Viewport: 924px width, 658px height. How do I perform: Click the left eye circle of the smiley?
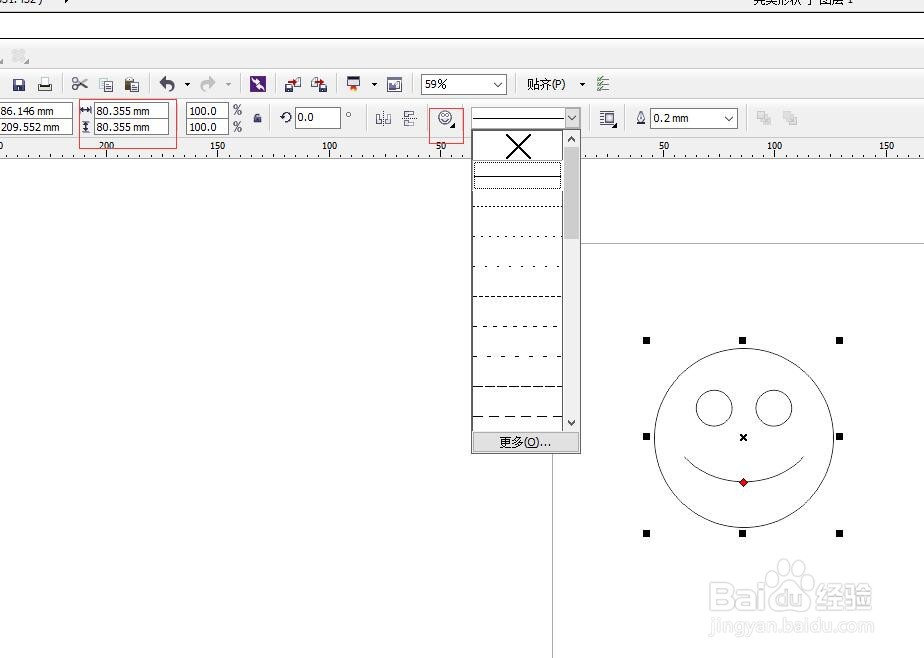click(714, 408)
